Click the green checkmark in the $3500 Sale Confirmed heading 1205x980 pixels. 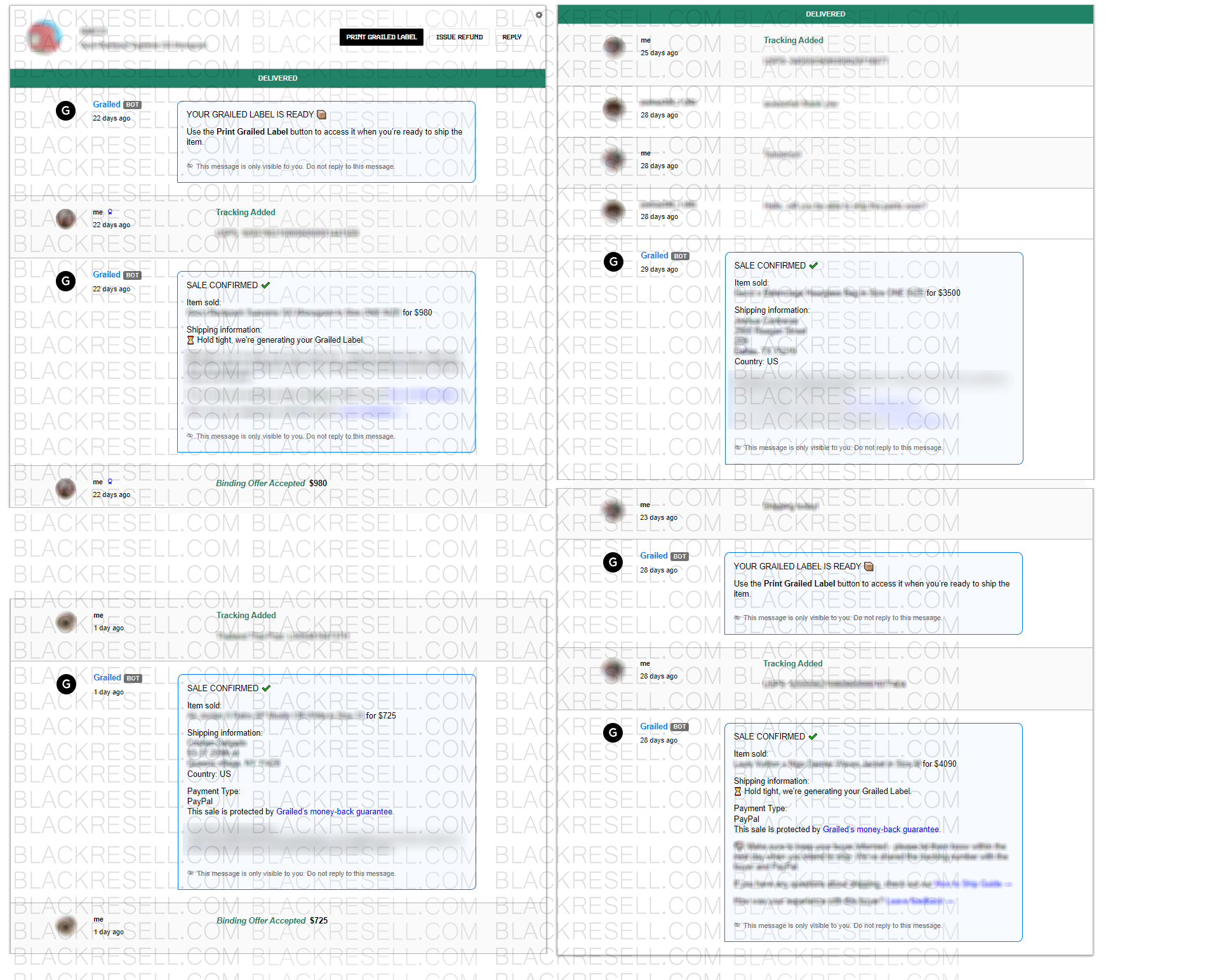point(813,266)
